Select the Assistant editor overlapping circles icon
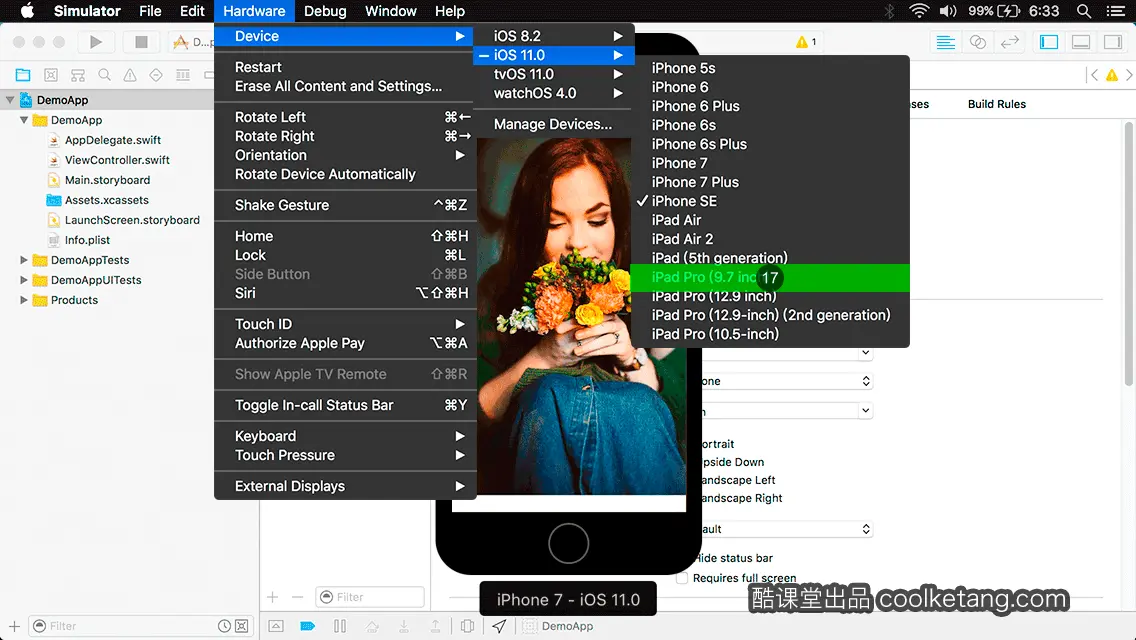The image size is (1136, 640). (977, 42)
